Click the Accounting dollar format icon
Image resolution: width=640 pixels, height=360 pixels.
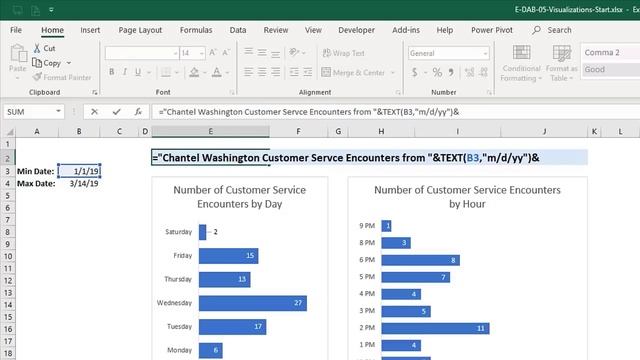415,72
